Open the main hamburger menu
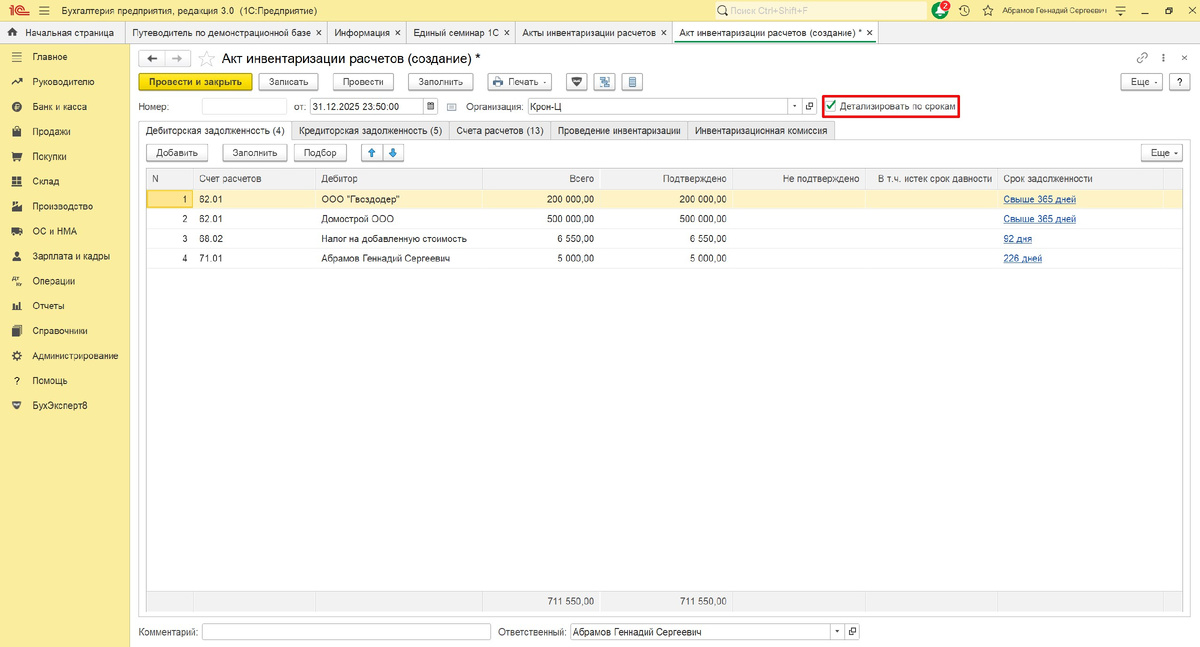The image size is (1200, 647). 44,10
